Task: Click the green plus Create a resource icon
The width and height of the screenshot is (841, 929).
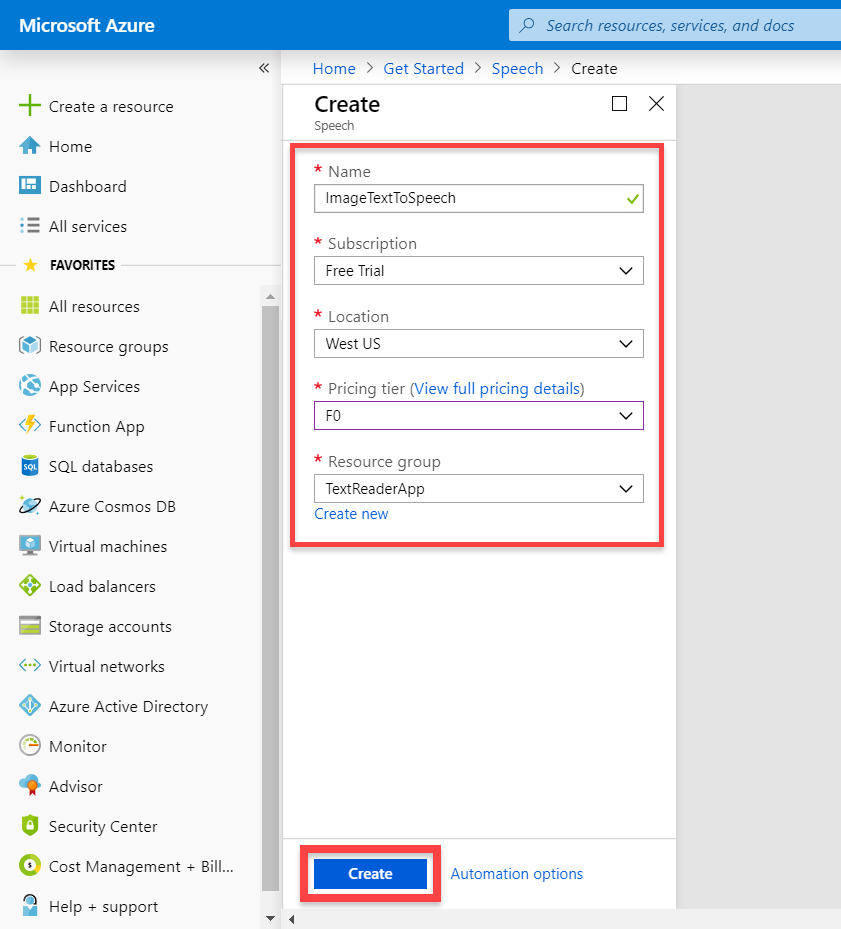Action: pos(30,106)
